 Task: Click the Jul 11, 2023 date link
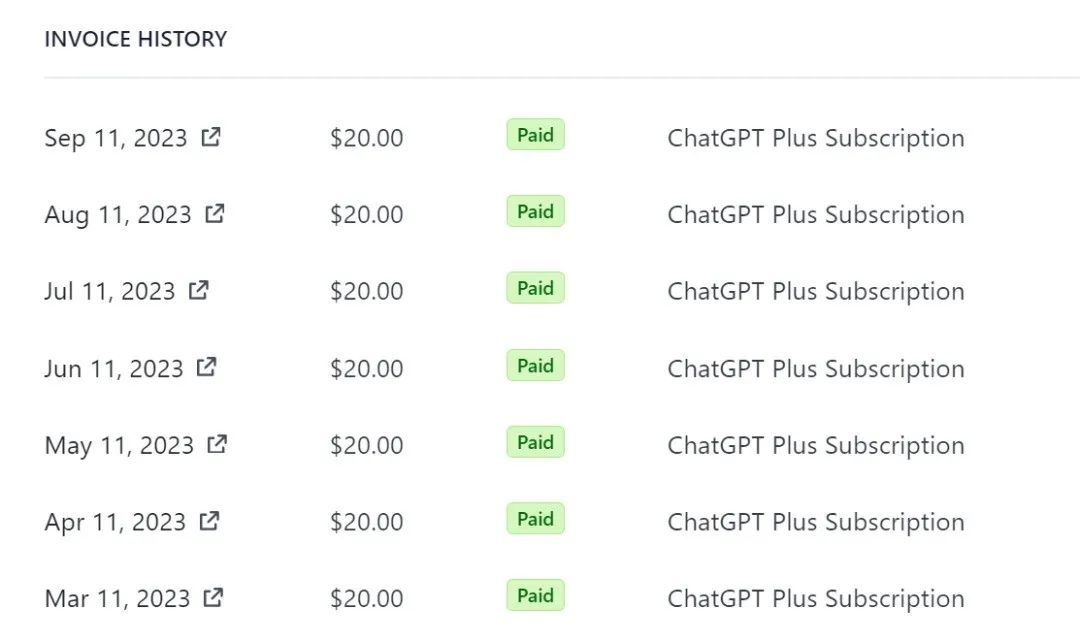click(110, 291)
